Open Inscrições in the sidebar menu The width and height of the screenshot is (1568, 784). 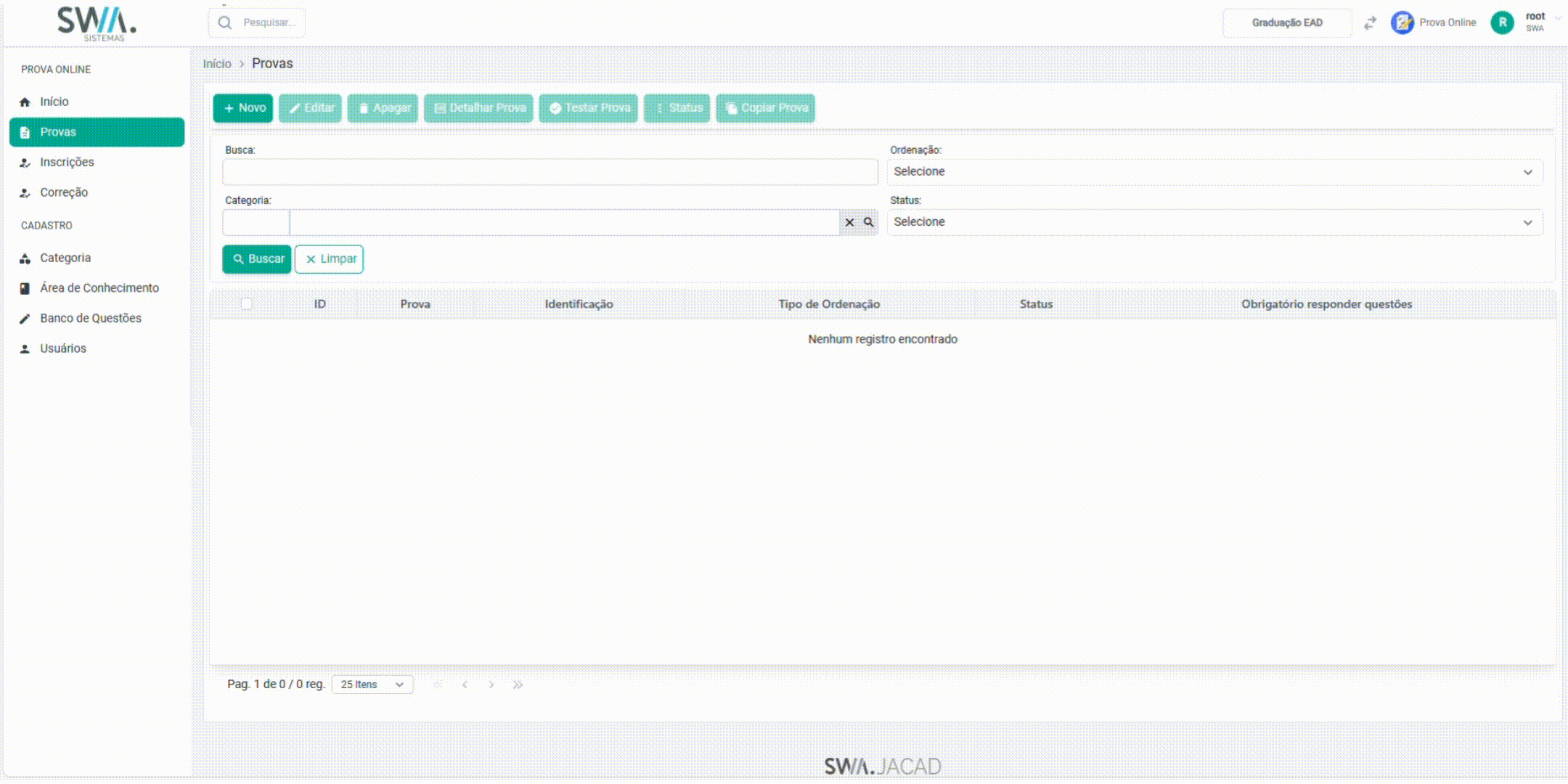pyautogui.click(x=67, y=162)
